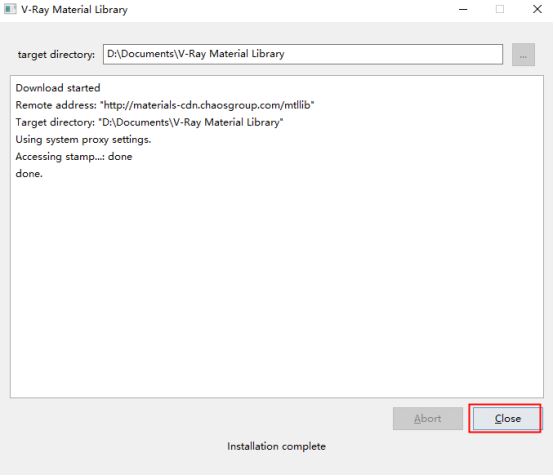Click the V-Ray app icon in title bar
Screen dimensions: 554x476
(10, 9)
